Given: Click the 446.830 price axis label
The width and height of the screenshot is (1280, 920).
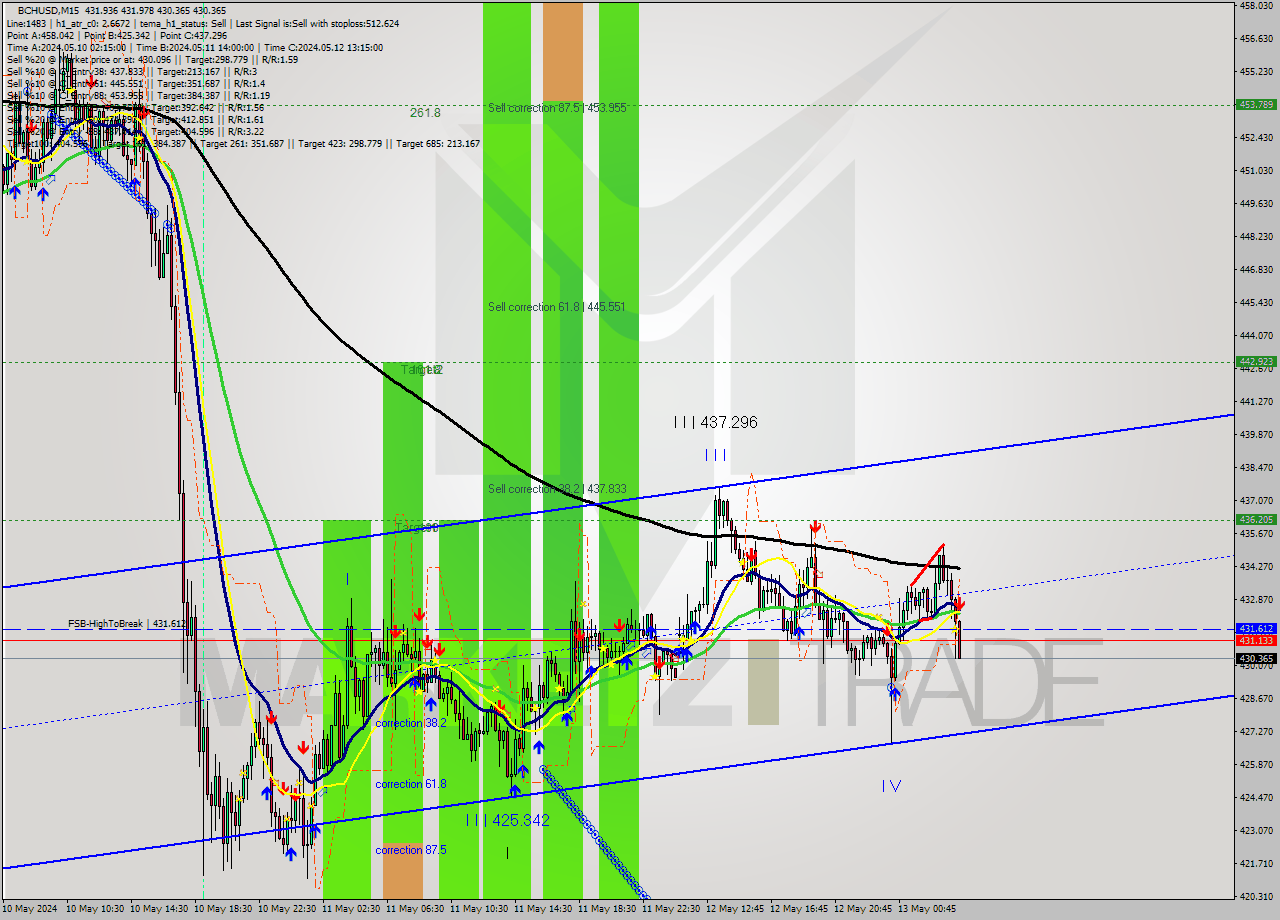Looking at the screenshot, I should [1256, 270].
